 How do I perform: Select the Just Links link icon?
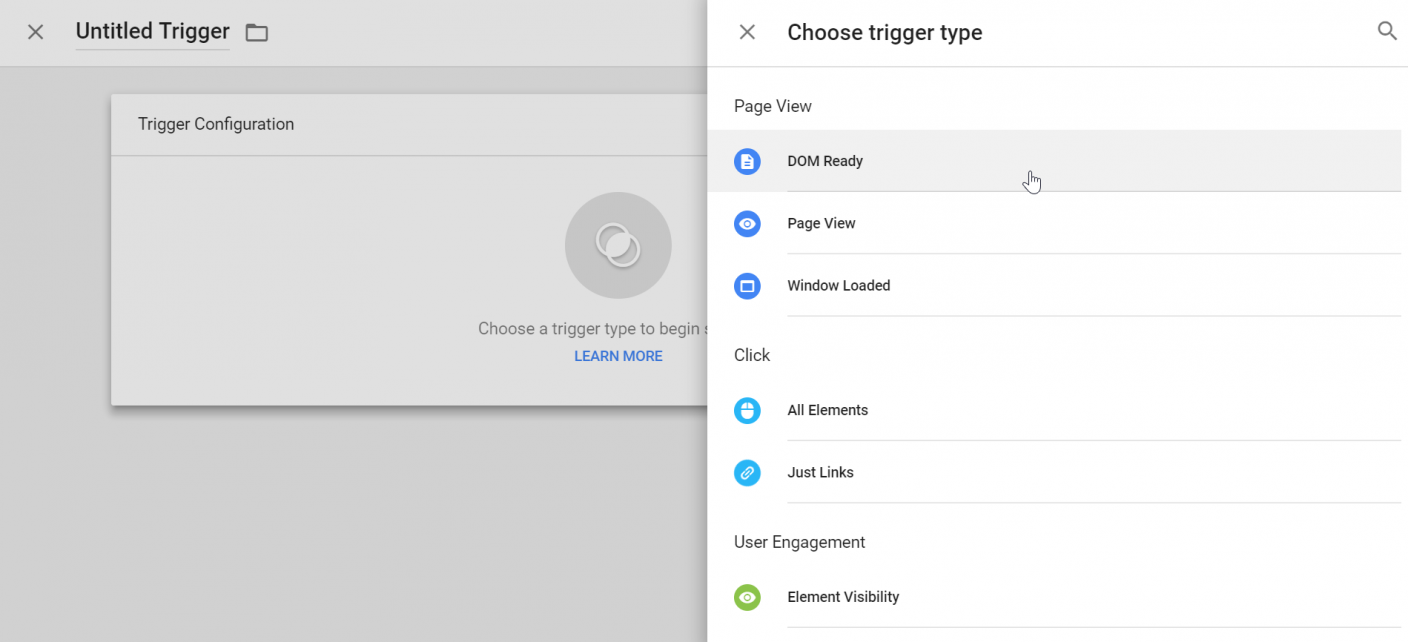coord(748,472)
